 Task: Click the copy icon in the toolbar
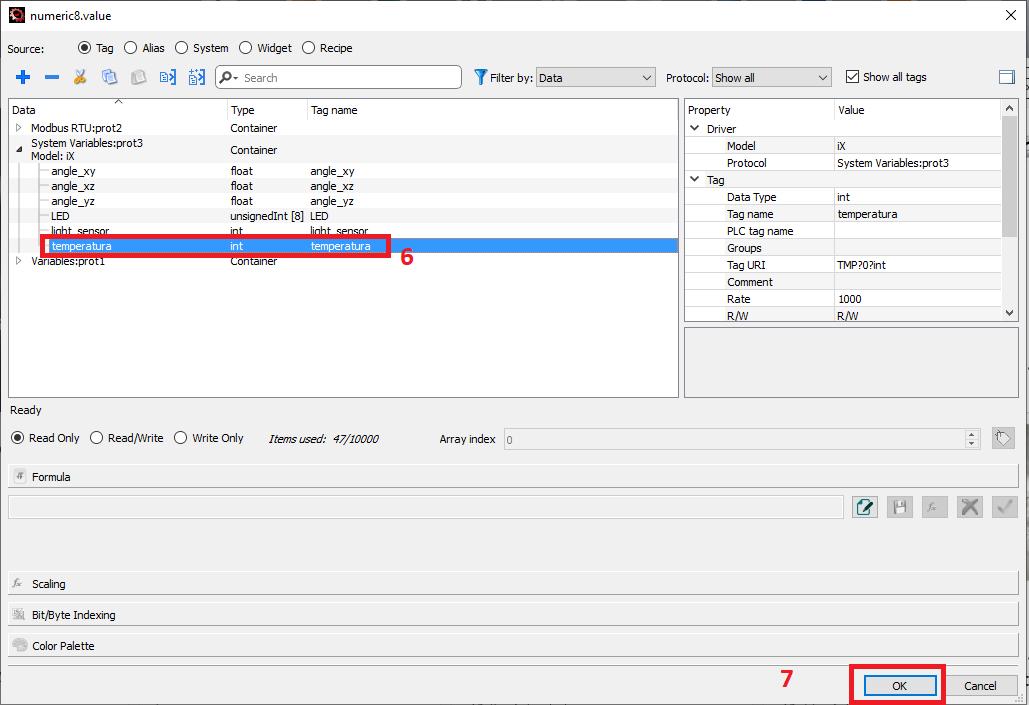click(109, 77)
